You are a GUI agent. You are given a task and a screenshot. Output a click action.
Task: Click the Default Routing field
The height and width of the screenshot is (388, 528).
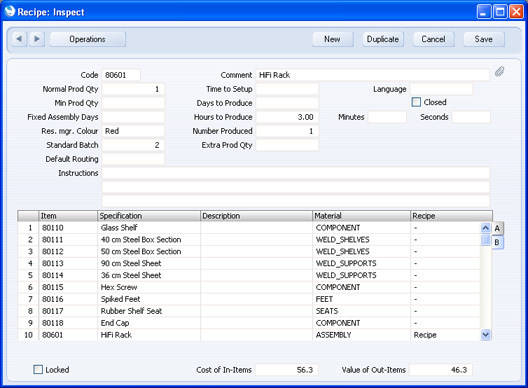(x=133, y=159)
